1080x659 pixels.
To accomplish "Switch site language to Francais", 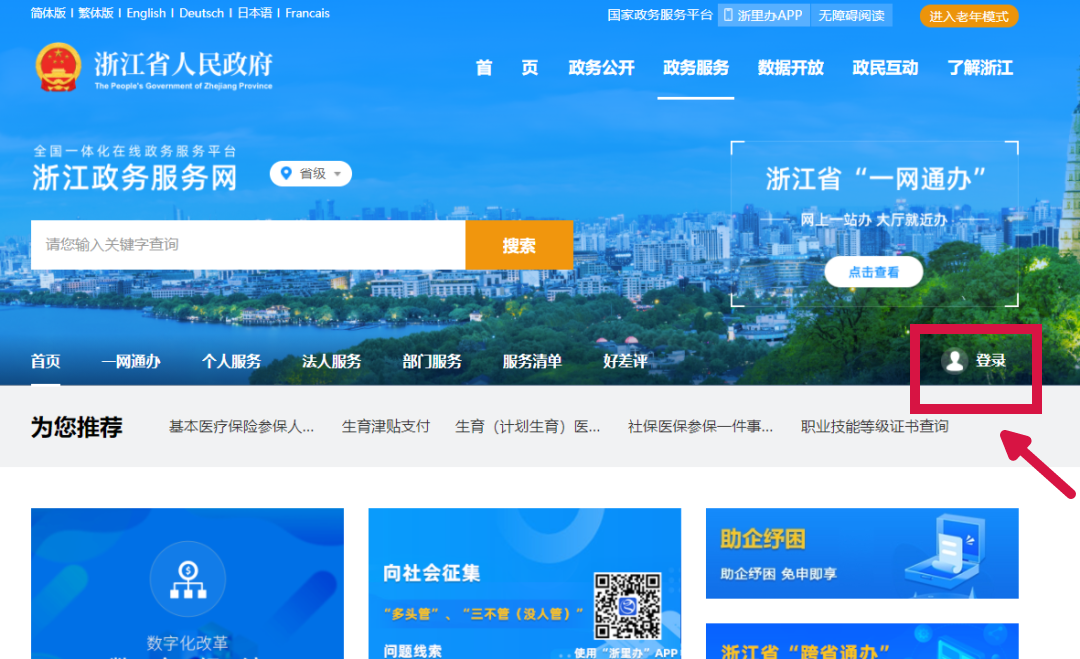I will tap(307, 13).
